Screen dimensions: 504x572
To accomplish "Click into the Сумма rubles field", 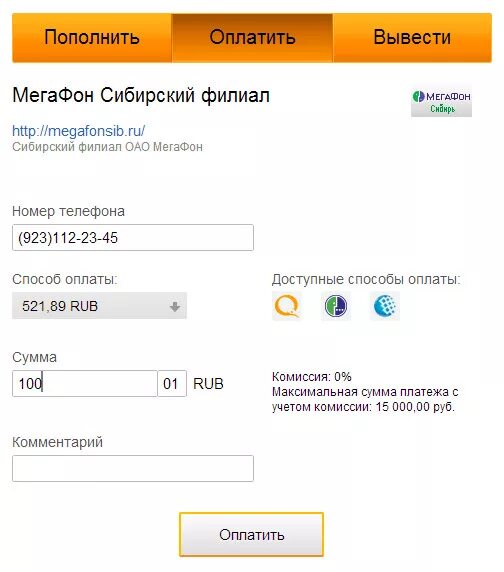I will 85,383.
